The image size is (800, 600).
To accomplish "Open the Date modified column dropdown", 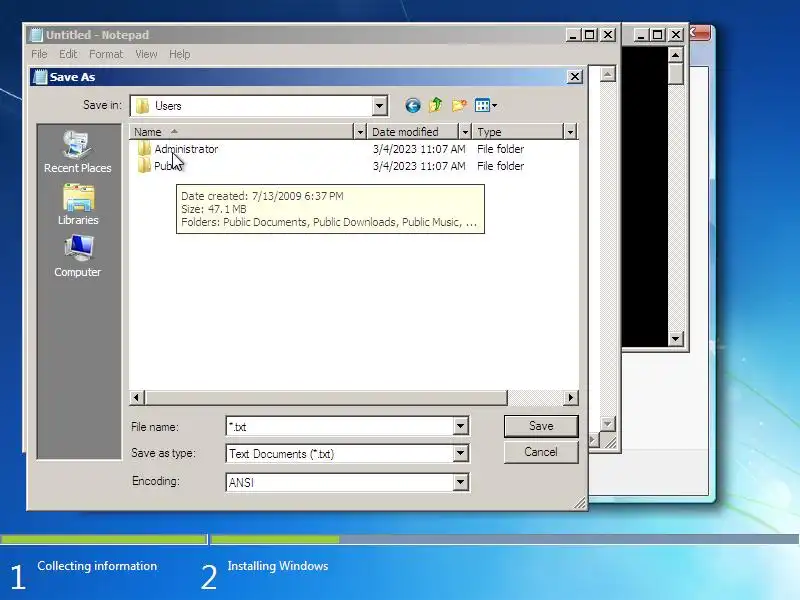I will [x=464, y=132].
